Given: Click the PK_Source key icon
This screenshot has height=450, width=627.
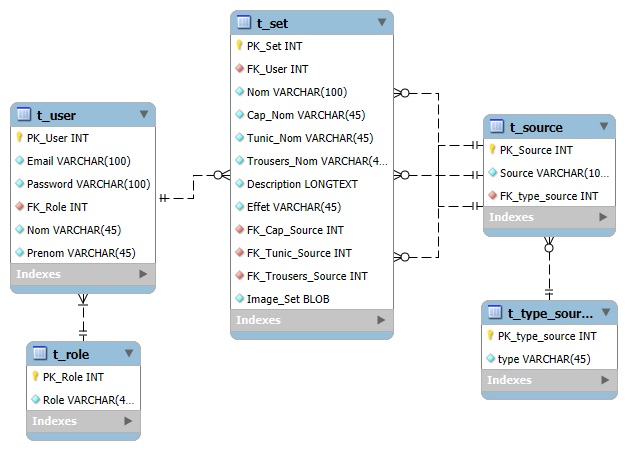Looking at the screenshot, I should (492, 149).
